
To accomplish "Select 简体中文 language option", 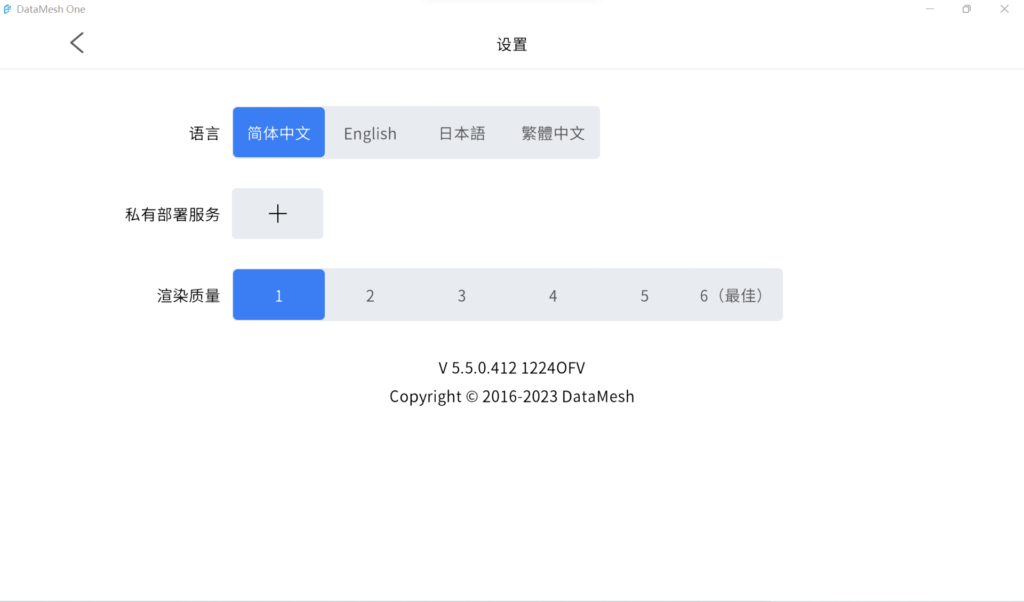I will point(279,133).
